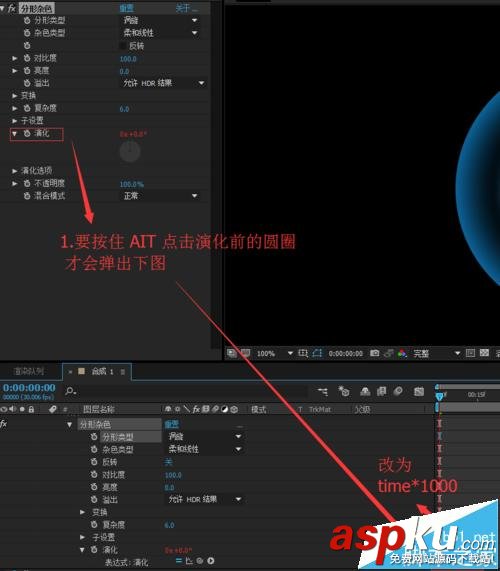Open 杂色类型 dropdown in effect controls
The height and width of the screenshot is (571, 500).
point(161,33)
